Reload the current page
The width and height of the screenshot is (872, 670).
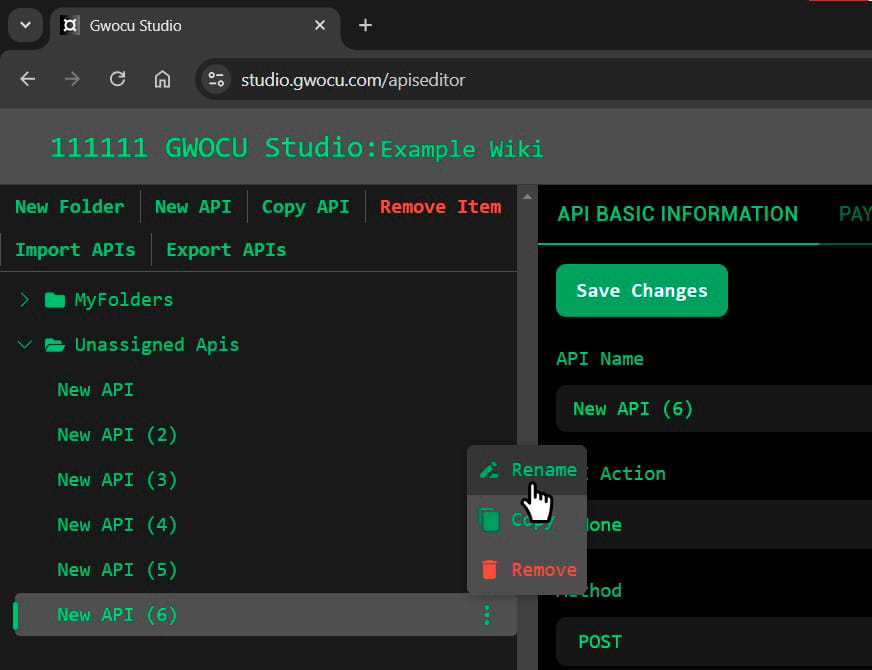pyautogui.click(x=117, y=79)
